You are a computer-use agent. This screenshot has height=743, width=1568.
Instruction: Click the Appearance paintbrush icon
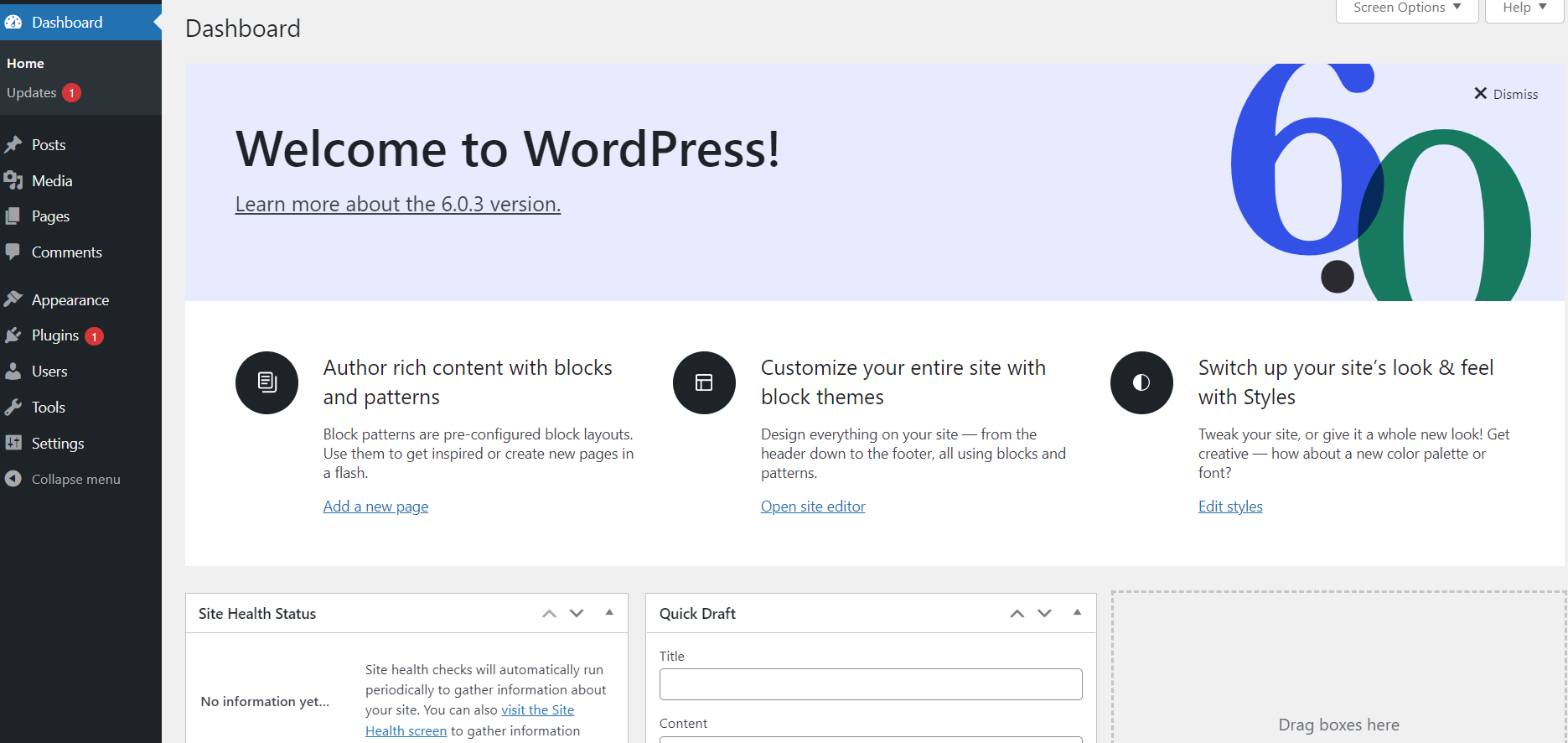click(13, 300)
